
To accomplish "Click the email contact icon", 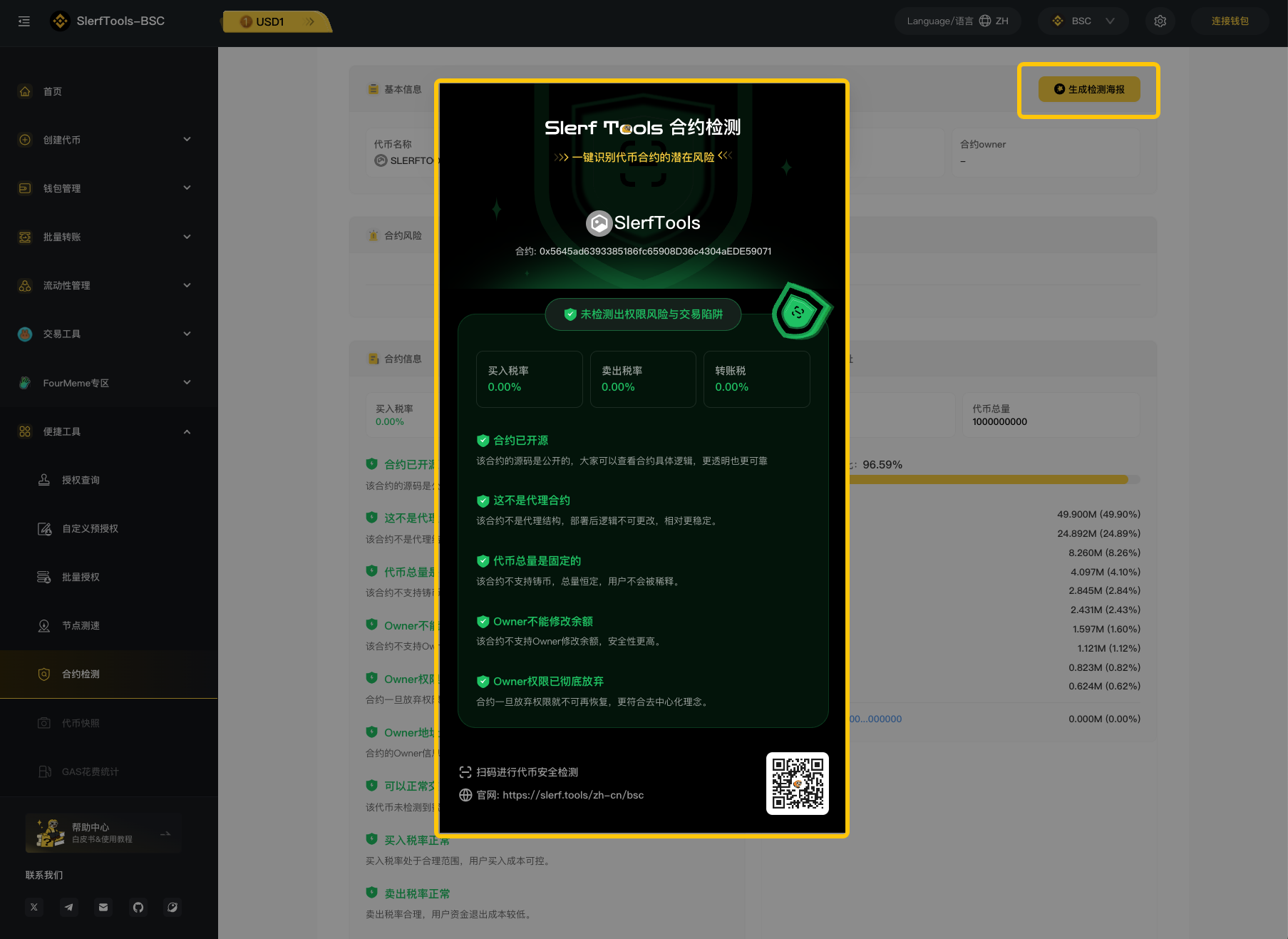I will pos(103,907).
